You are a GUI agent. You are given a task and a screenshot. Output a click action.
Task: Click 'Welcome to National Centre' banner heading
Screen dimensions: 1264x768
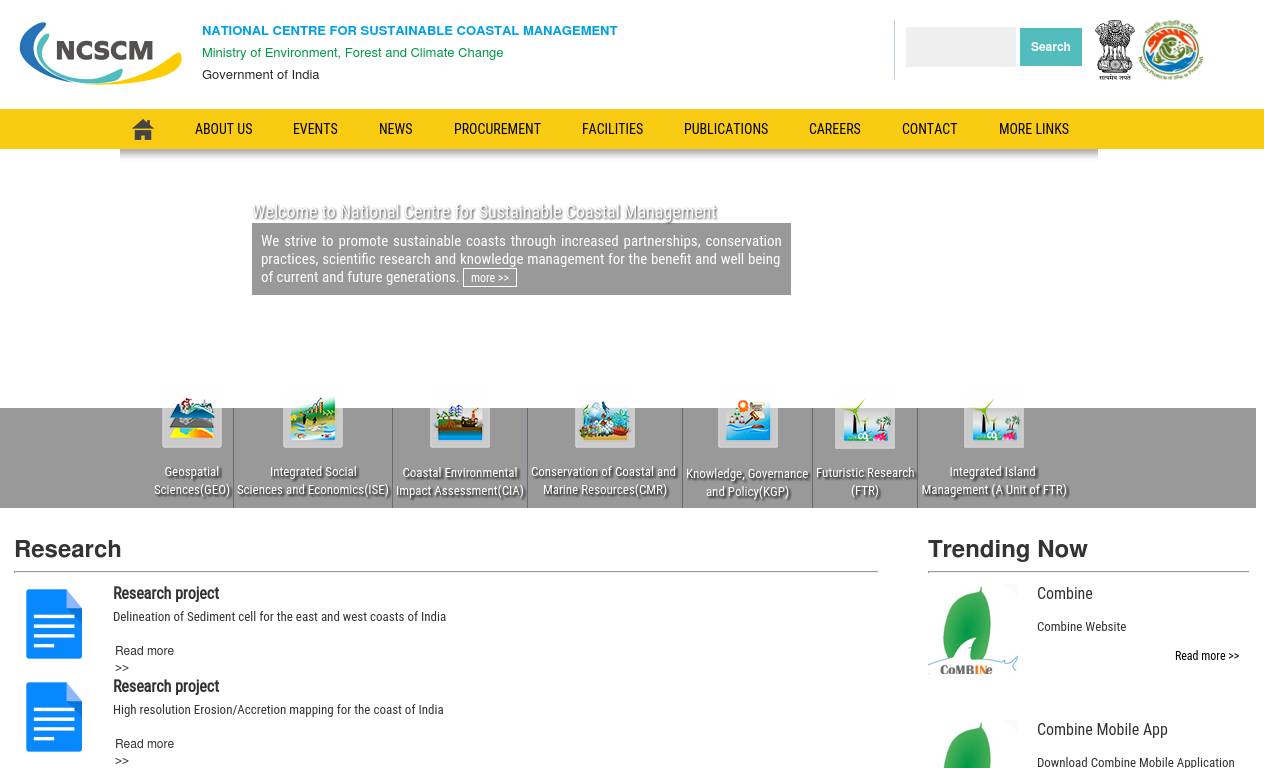(x=485, y=212)
